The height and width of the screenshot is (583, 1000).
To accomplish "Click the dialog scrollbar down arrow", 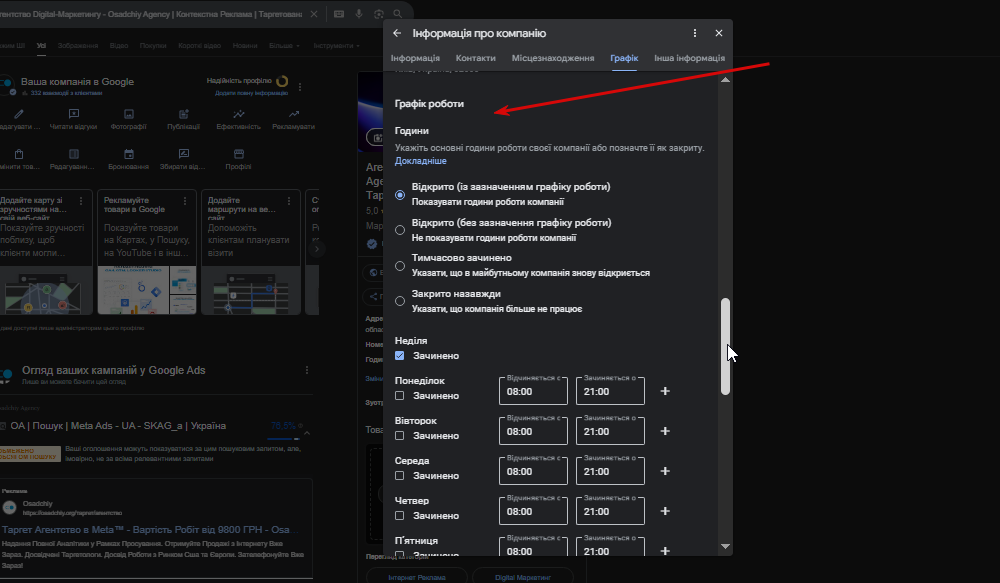I will click(725, 546).
